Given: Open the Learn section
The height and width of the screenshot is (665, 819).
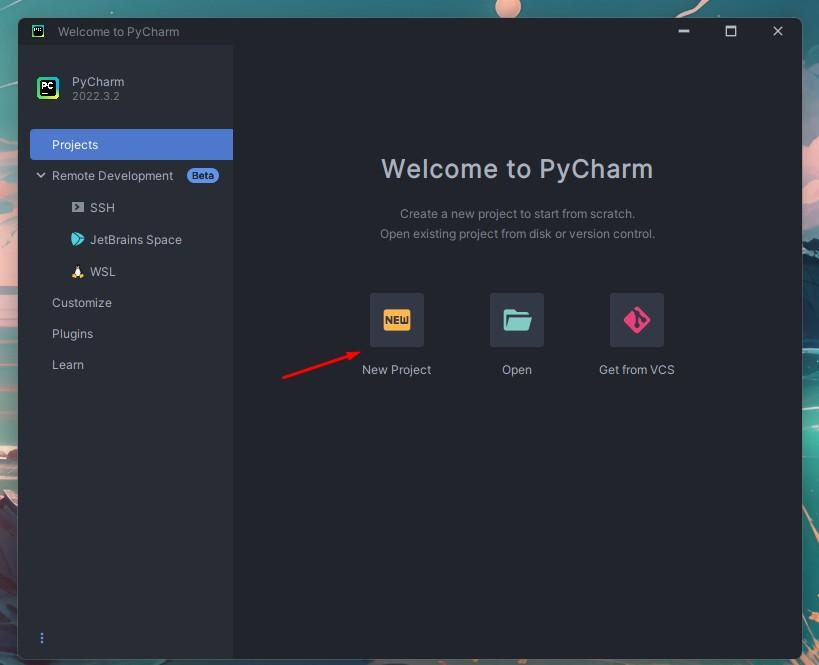Looking at the screenshot, I should click(x=68, y=365).
